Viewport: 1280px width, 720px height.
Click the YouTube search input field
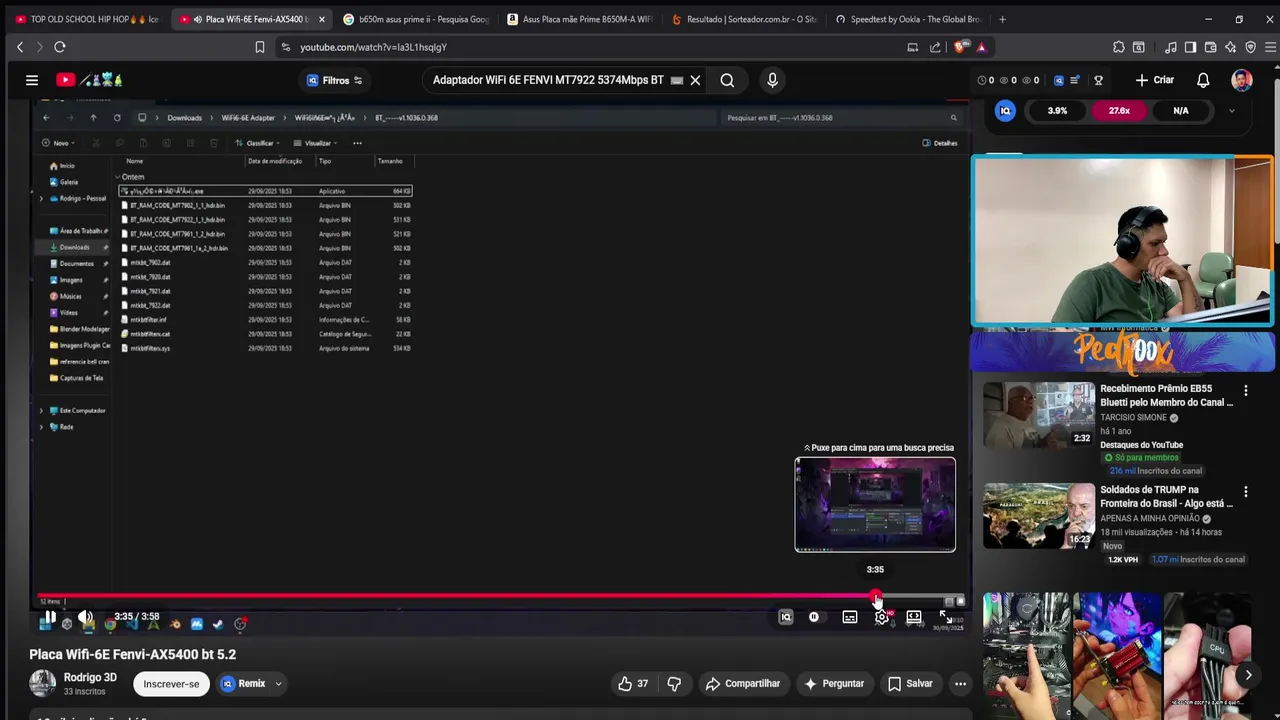[548, 80]
